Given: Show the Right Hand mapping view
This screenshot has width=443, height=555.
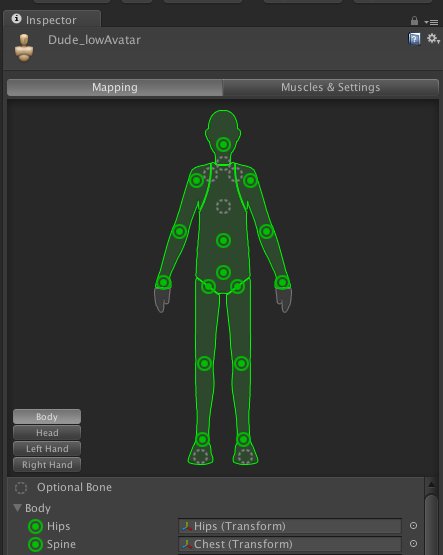Looking at the screenshot, I should 47,464.
